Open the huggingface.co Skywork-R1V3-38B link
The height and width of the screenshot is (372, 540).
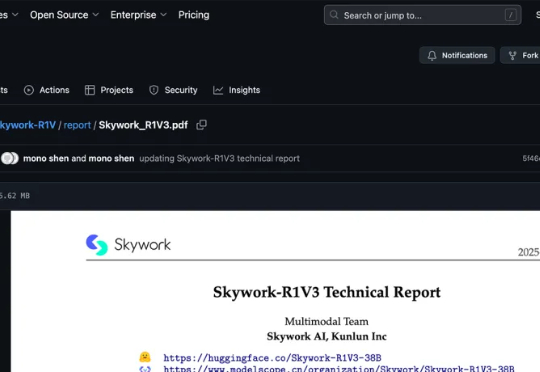[272, 358]
